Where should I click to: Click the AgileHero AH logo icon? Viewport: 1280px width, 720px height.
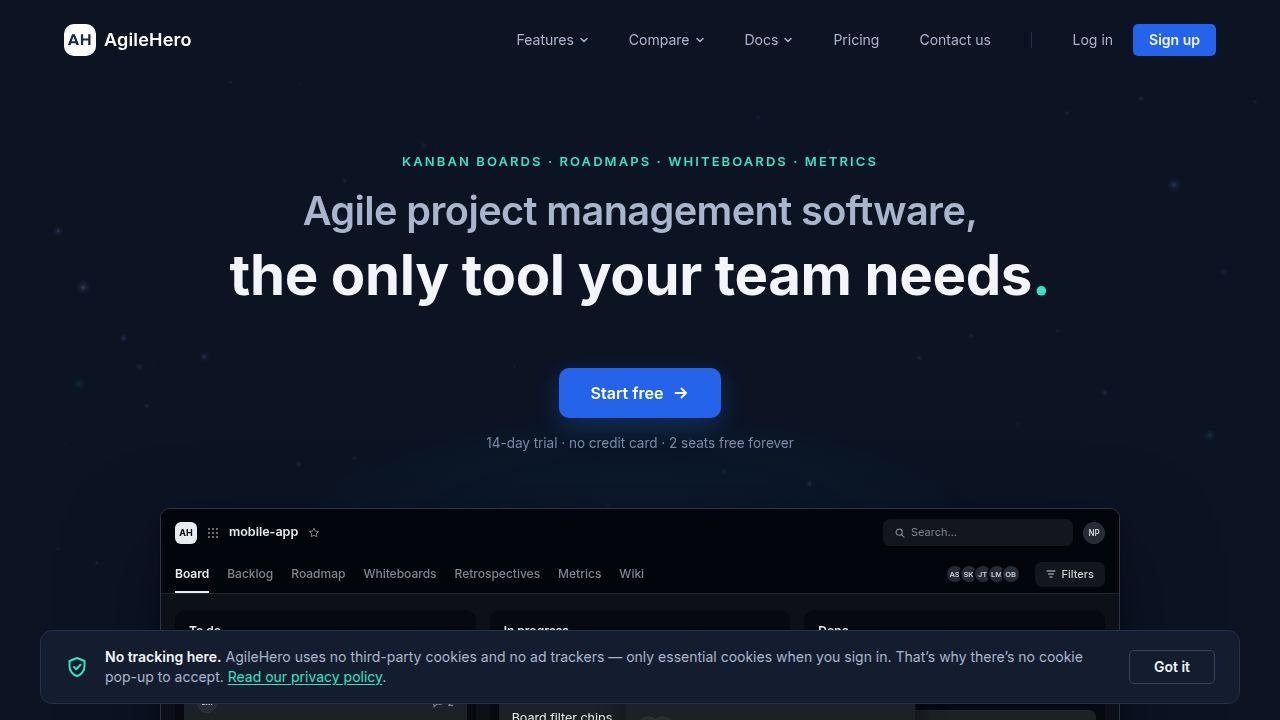coord(80,40)
